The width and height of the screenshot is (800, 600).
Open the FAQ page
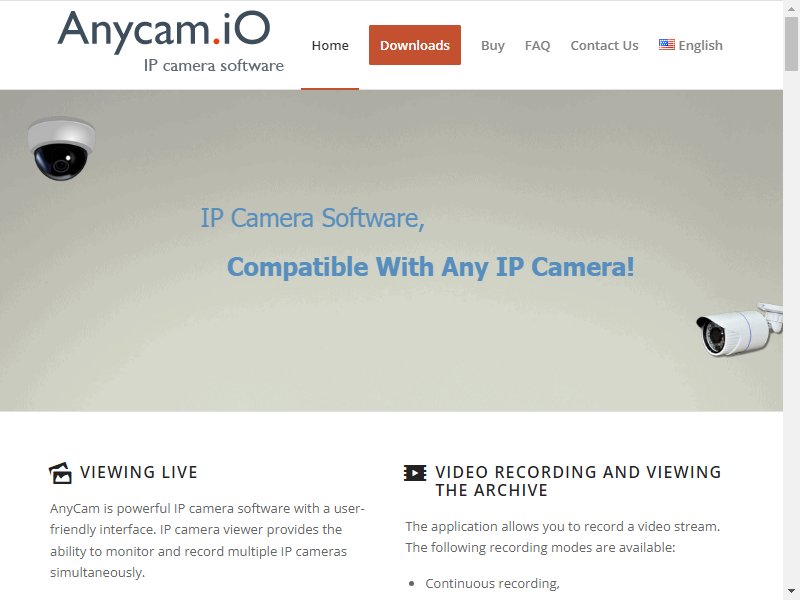537,45
